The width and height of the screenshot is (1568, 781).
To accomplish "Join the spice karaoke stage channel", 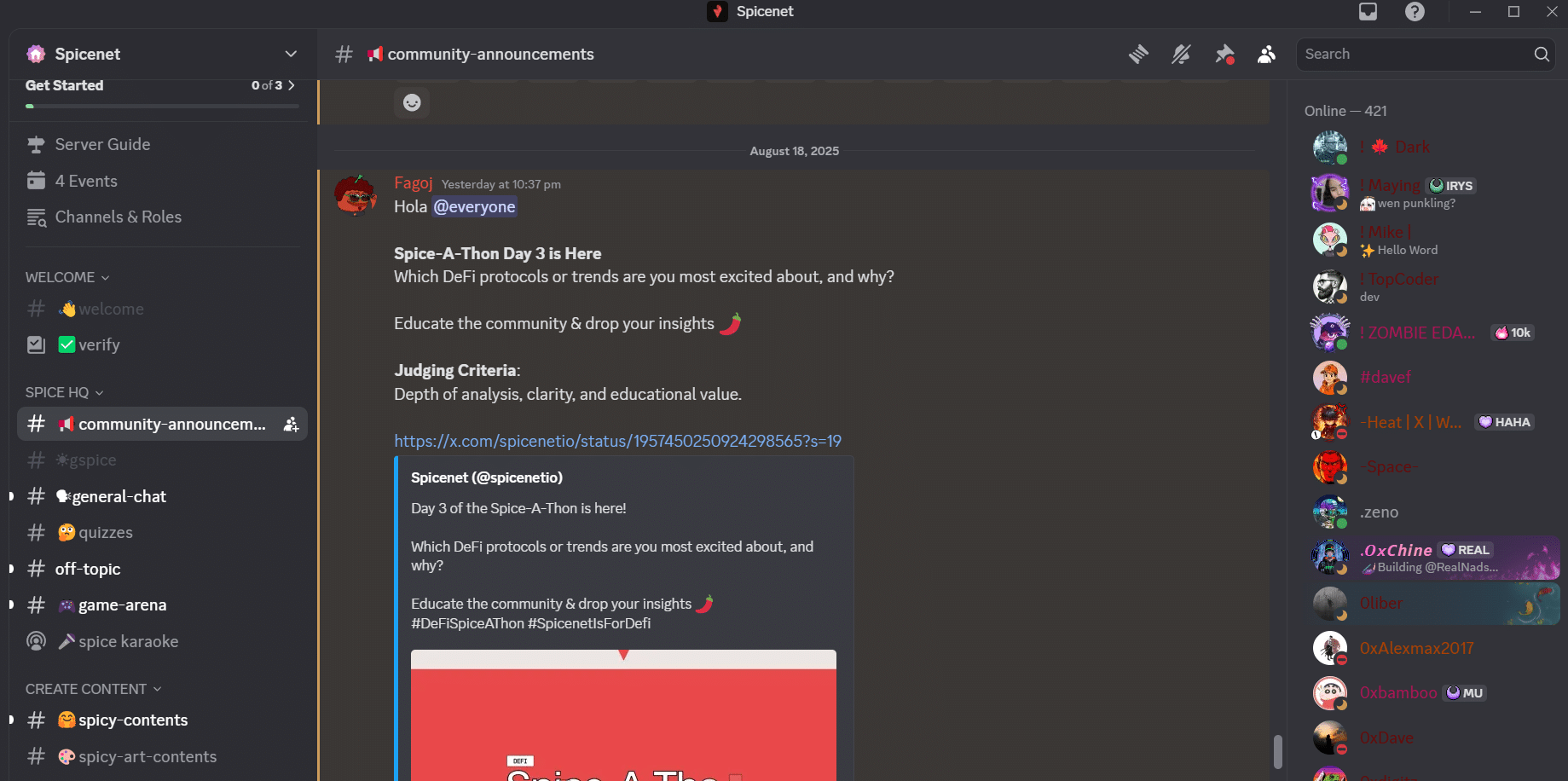I will coord(162,641).
